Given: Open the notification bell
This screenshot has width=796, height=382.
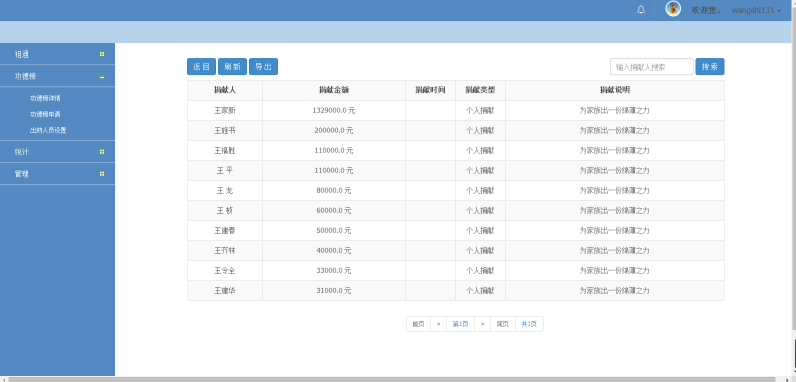Looking at the screenshot, I should coord(641,10).
